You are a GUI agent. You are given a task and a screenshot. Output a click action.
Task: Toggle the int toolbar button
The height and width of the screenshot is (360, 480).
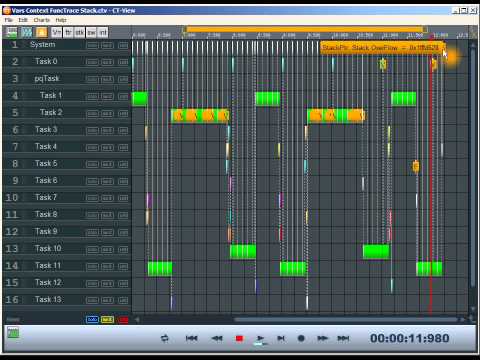(103, 32)
